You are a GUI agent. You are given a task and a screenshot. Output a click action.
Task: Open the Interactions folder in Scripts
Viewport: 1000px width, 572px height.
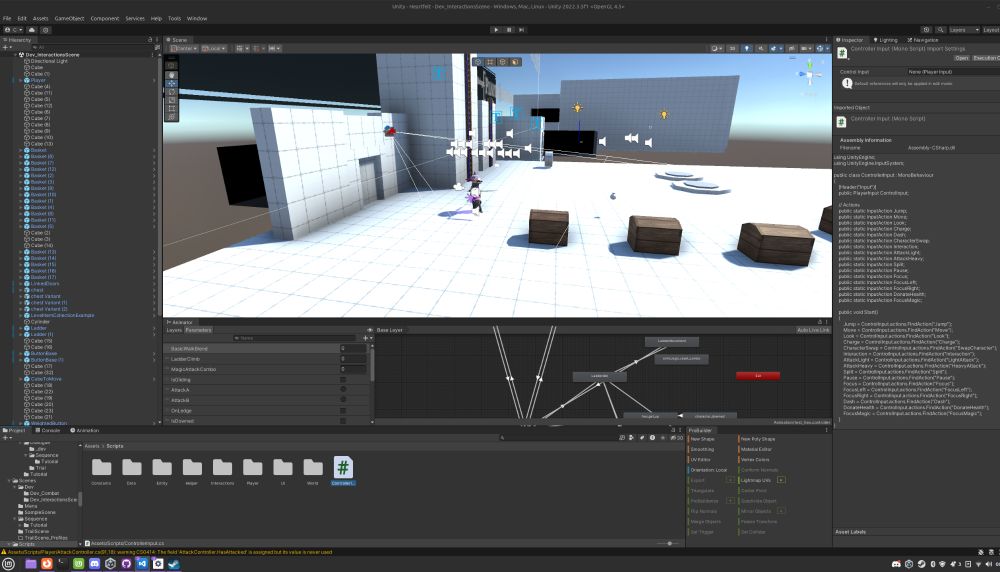click(x=222, y=471)
